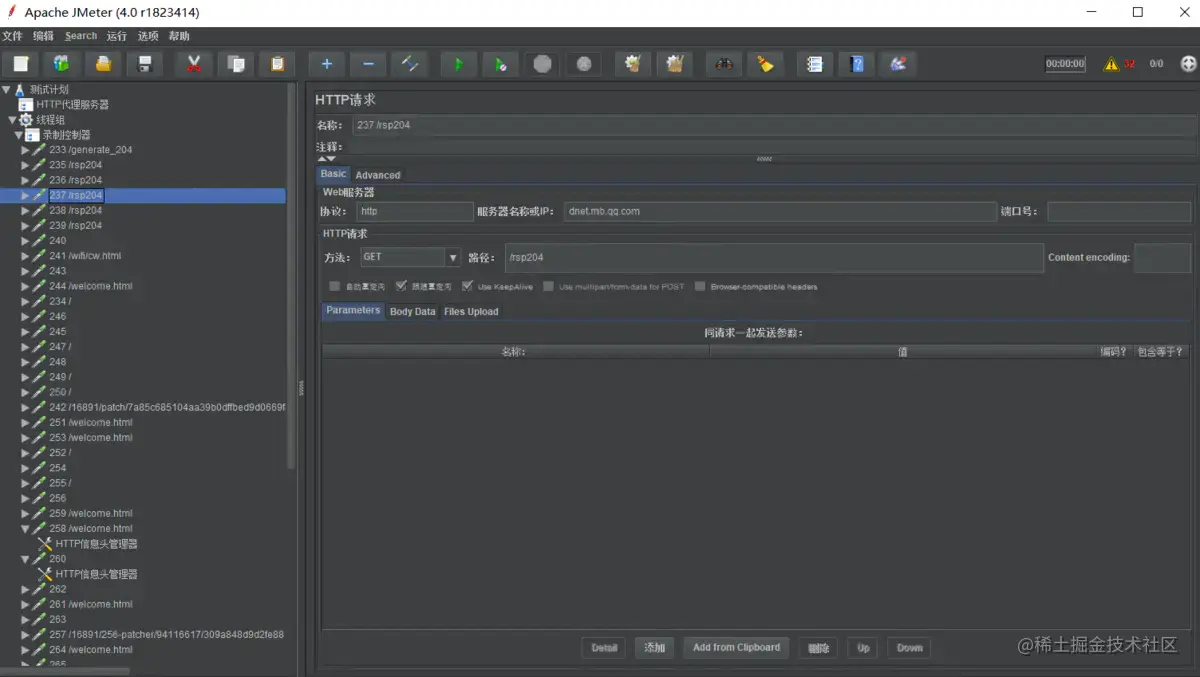Switch to the Body Data tab
The image size is (1200, 677).
413,312
